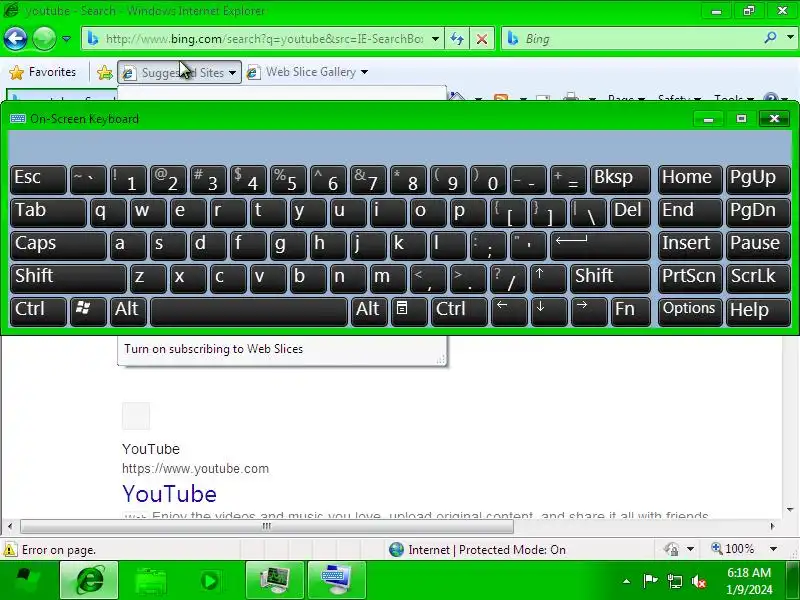Click the down arrow key
Image resolution: width=800 pixels, height=600 pixels.
click(x=548, y=312)
